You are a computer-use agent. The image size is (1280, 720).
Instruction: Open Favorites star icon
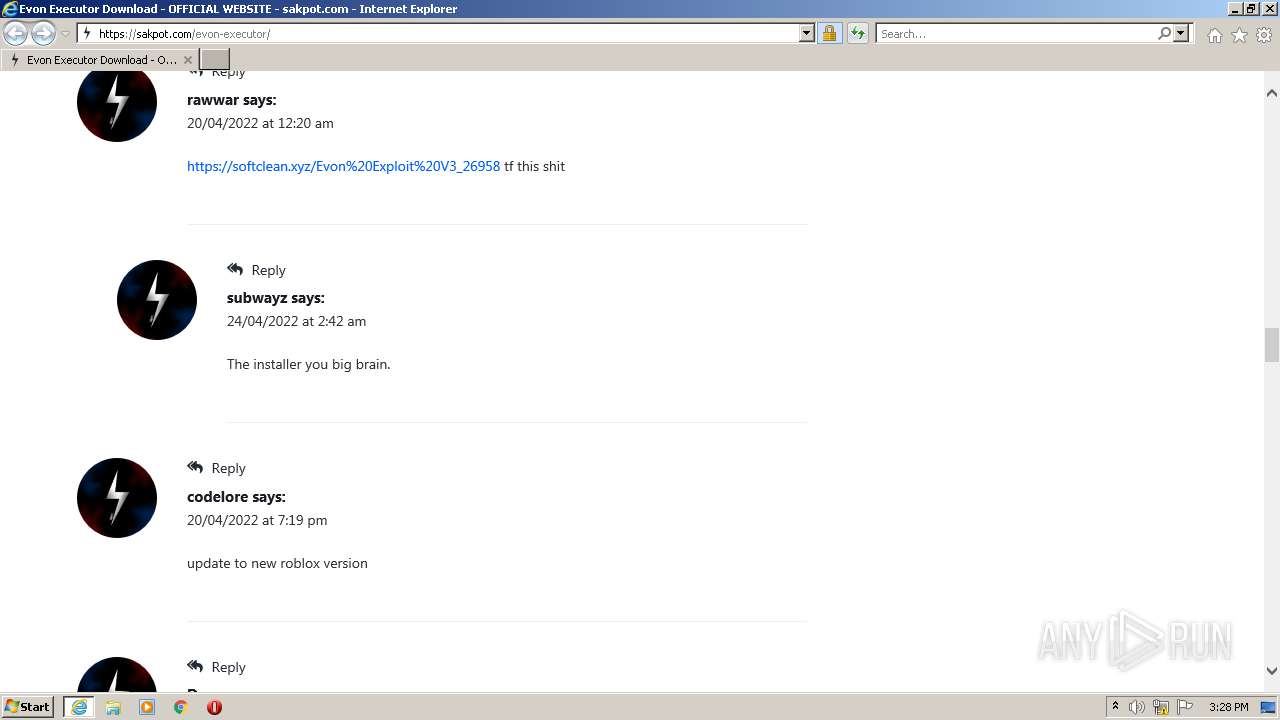(1239, 35)
